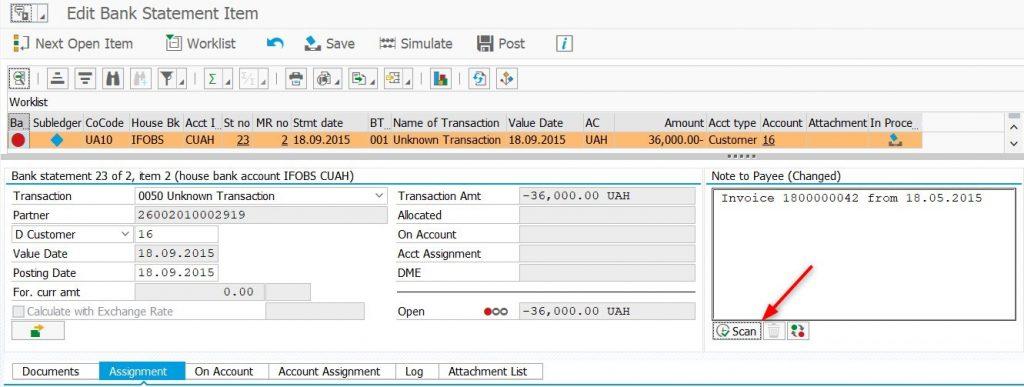Show graphic with the bar chart icon

[x=441, y=79]
